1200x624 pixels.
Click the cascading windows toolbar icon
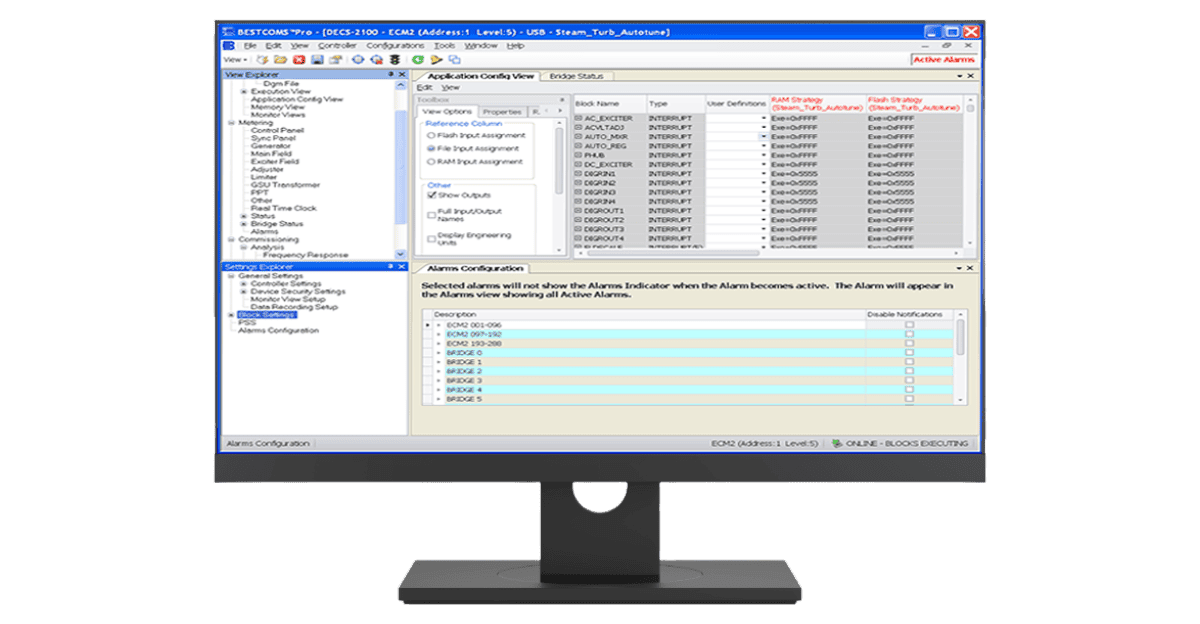[454, 60]
